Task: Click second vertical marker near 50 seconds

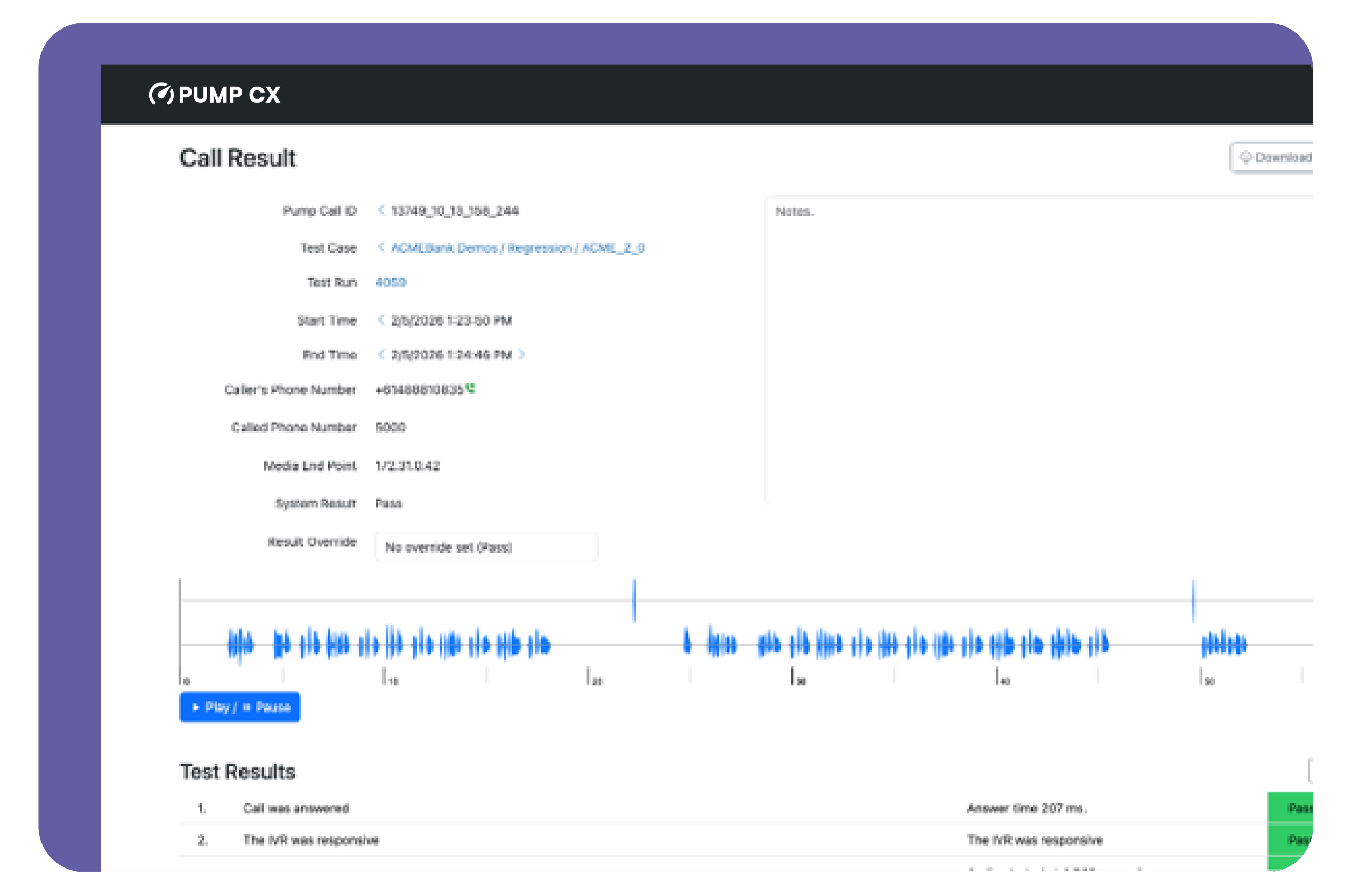Action: 1193,600
